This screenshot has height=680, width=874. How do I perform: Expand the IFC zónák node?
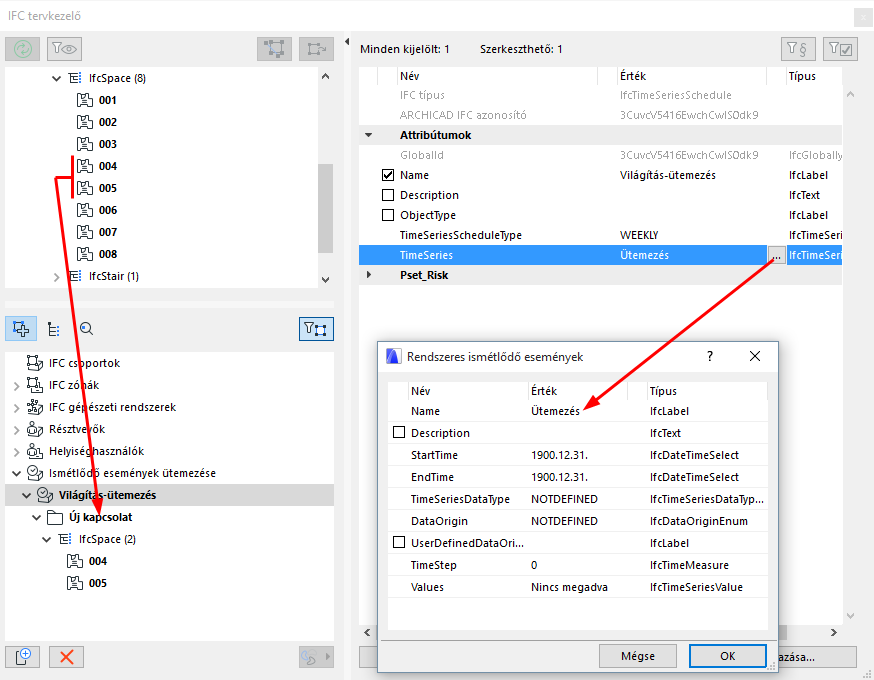(16, 386)
